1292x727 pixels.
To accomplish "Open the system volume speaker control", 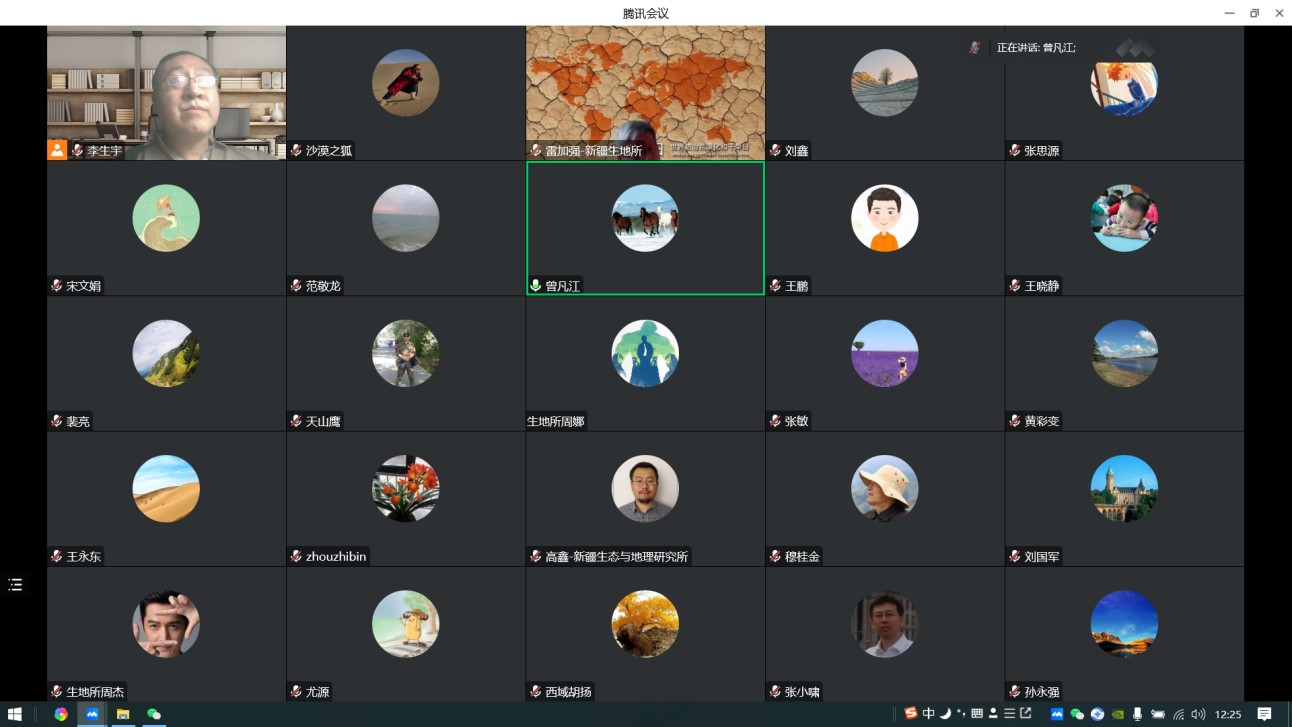I will point(1198,714).
